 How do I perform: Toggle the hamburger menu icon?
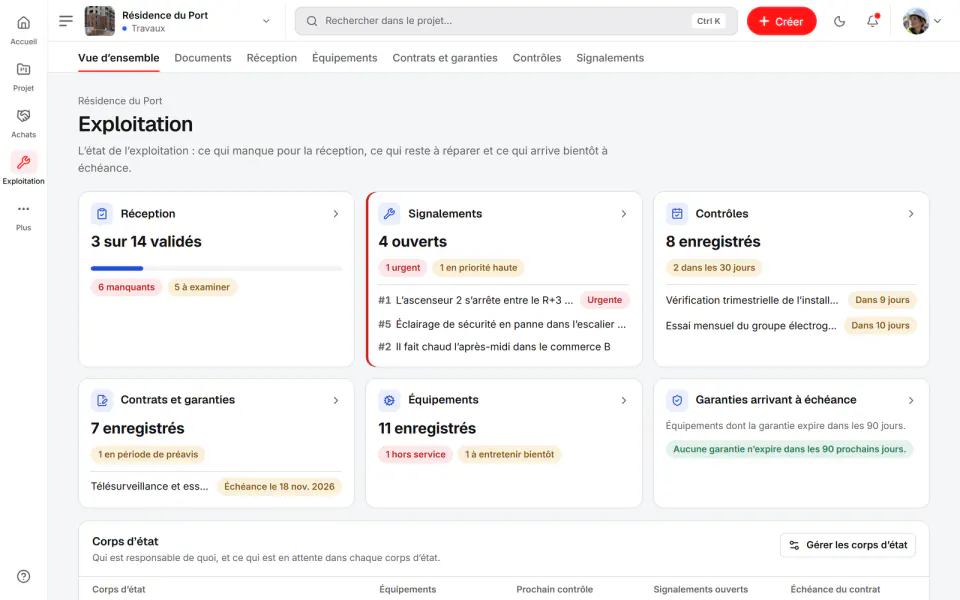[x=66, y=21]
